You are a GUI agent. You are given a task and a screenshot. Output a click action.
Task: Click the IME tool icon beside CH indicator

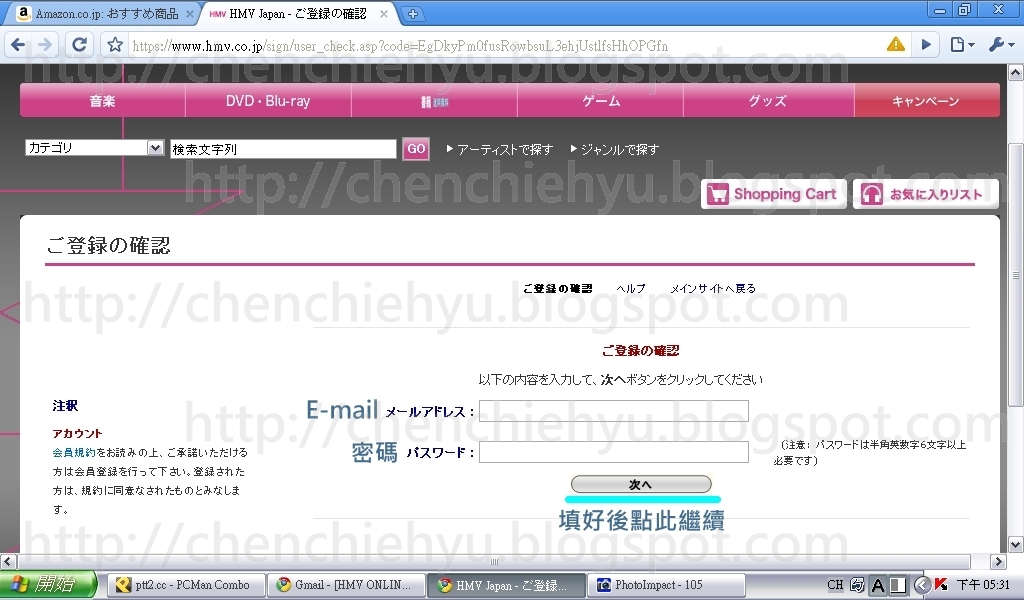pos(857,585)
